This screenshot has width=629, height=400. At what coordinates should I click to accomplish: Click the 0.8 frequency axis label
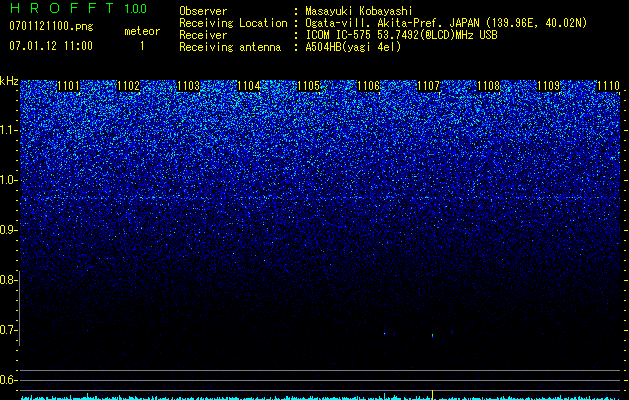coord(8,280)
